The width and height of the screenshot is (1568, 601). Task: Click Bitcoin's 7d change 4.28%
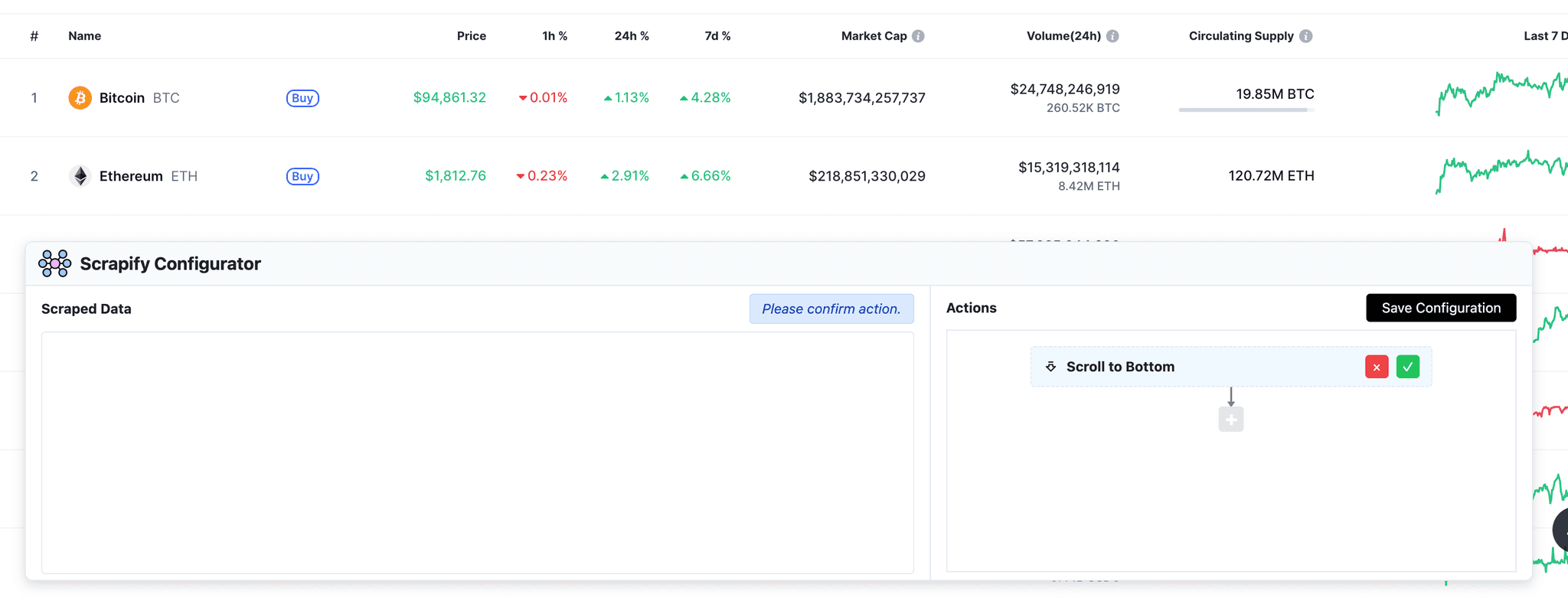click(x=705, y=98)
